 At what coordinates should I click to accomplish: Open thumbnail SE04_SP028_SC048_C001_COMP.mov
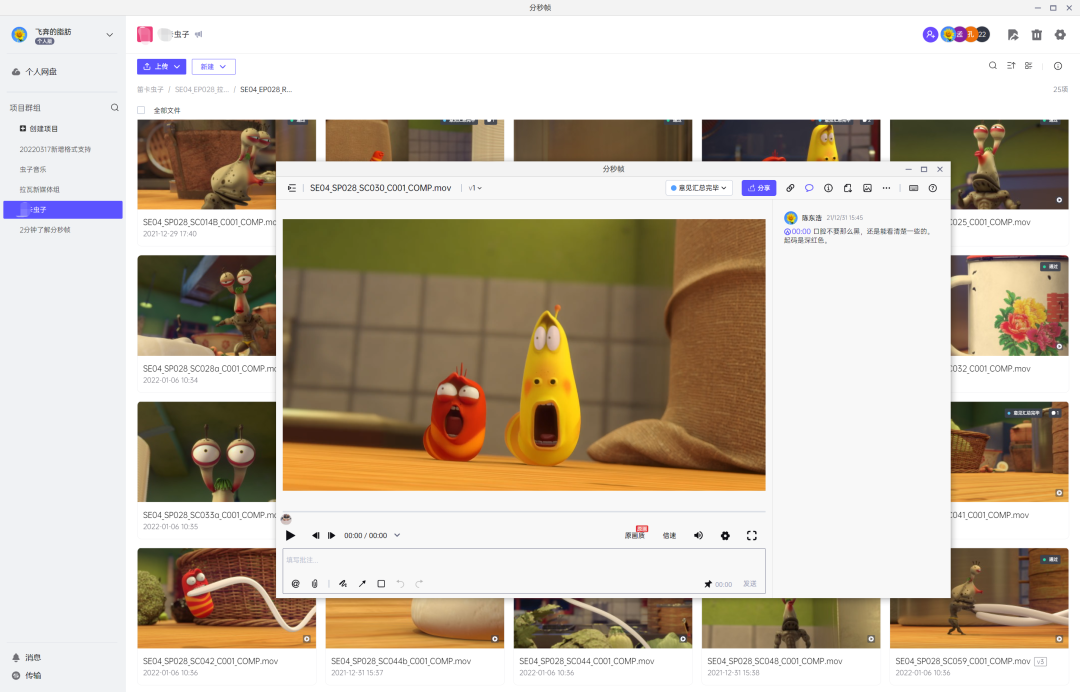point(791,622)
